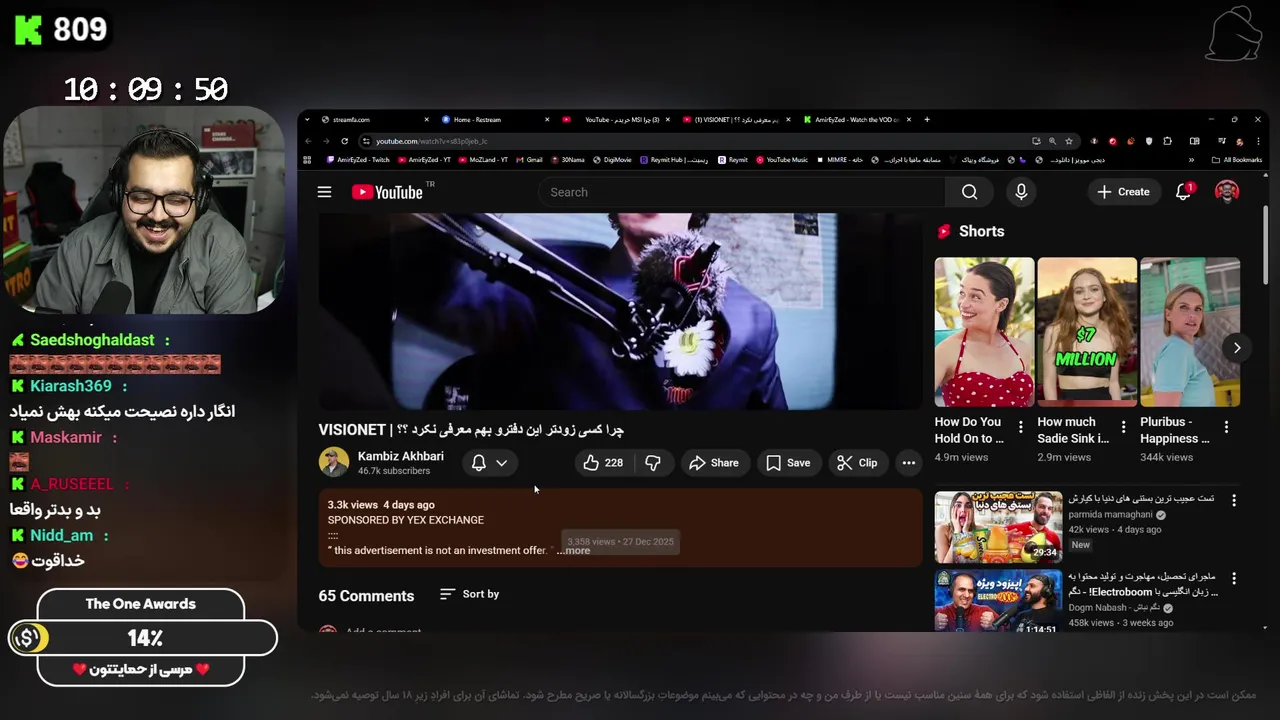Reload the page with refresh icon
Viewport: 1280px width, 720px height.
(x=345, y=141)
